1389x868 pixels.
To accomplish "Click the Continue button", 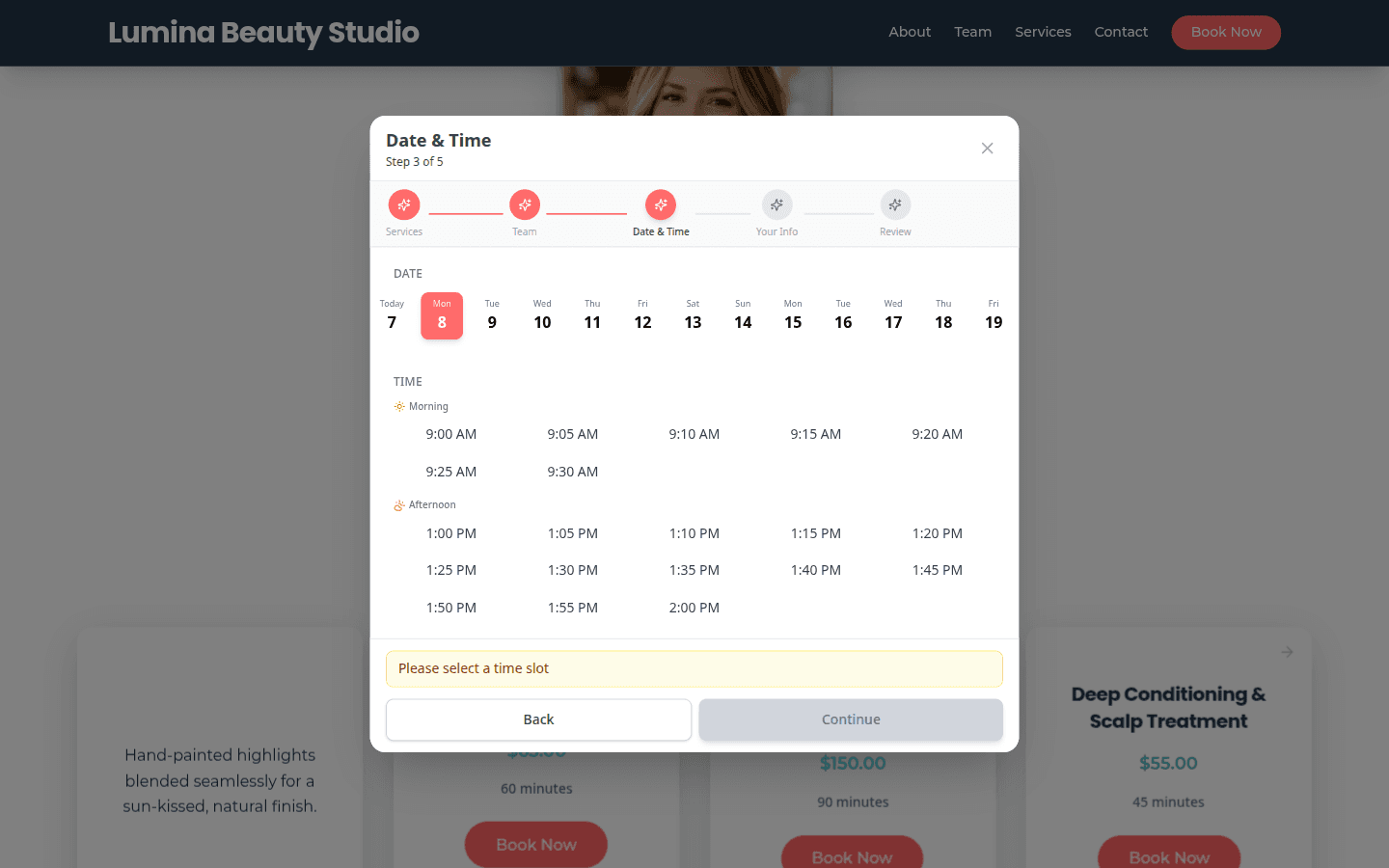I will [851, 719].
